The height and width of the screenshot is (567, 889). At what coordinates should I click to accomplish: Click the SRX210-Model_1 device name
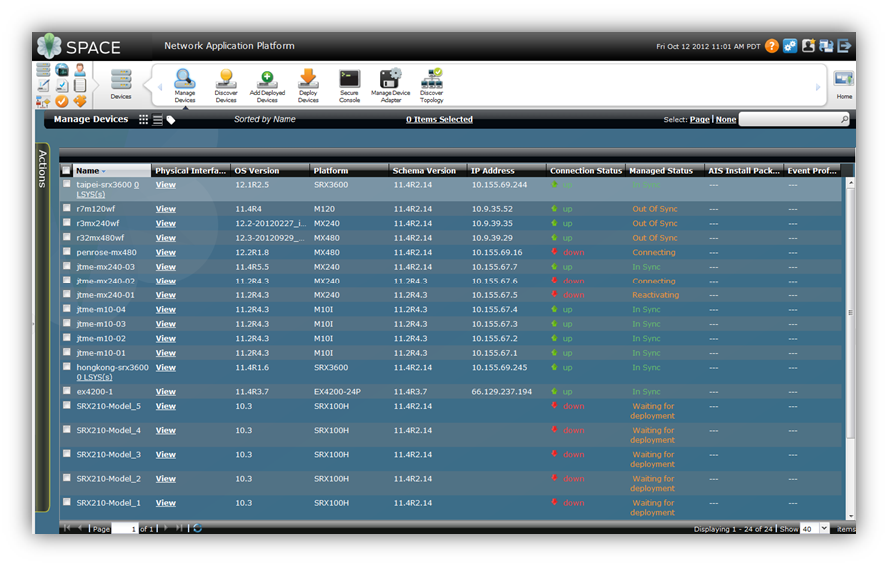[x=108, y=503]
